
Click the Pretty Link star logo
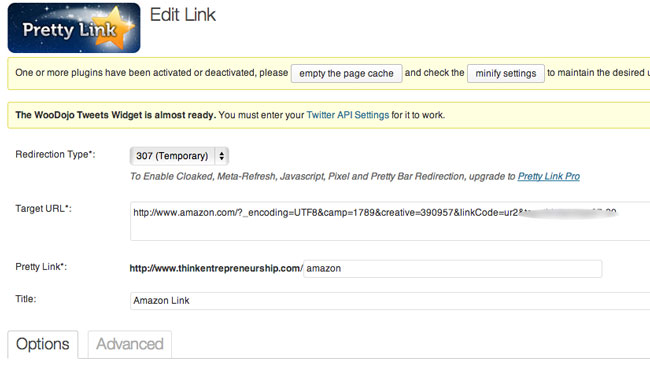[x=74, y=28]
